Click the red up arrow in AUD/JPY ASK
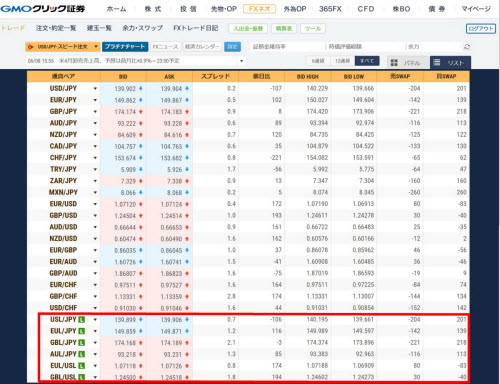Image resolution: width=500 pixels, height=384 pixels. click(187, 123)
